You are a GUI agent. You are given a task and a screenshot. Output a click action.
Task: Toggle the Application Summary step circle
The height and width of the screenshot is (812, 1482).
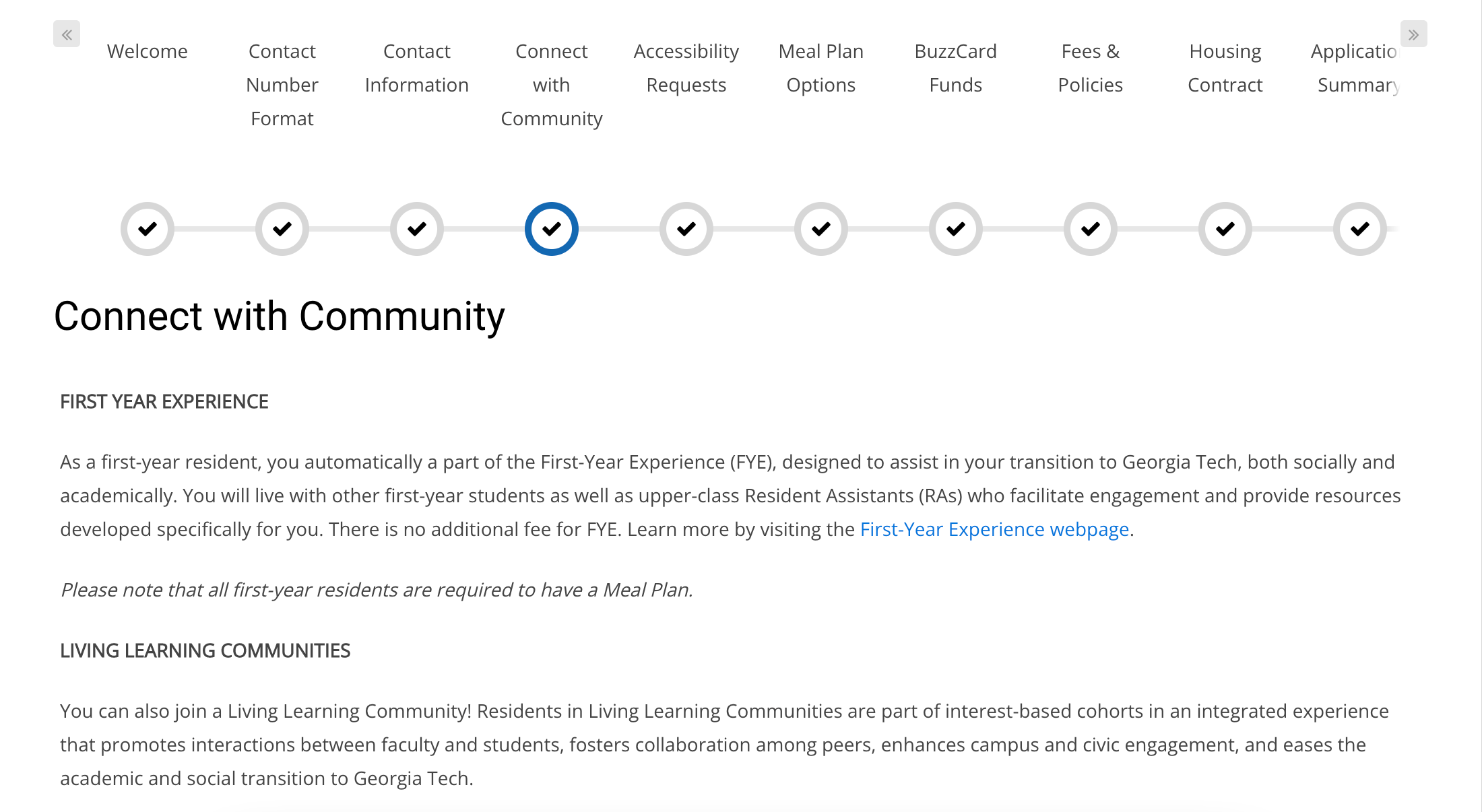point(1359,228)
